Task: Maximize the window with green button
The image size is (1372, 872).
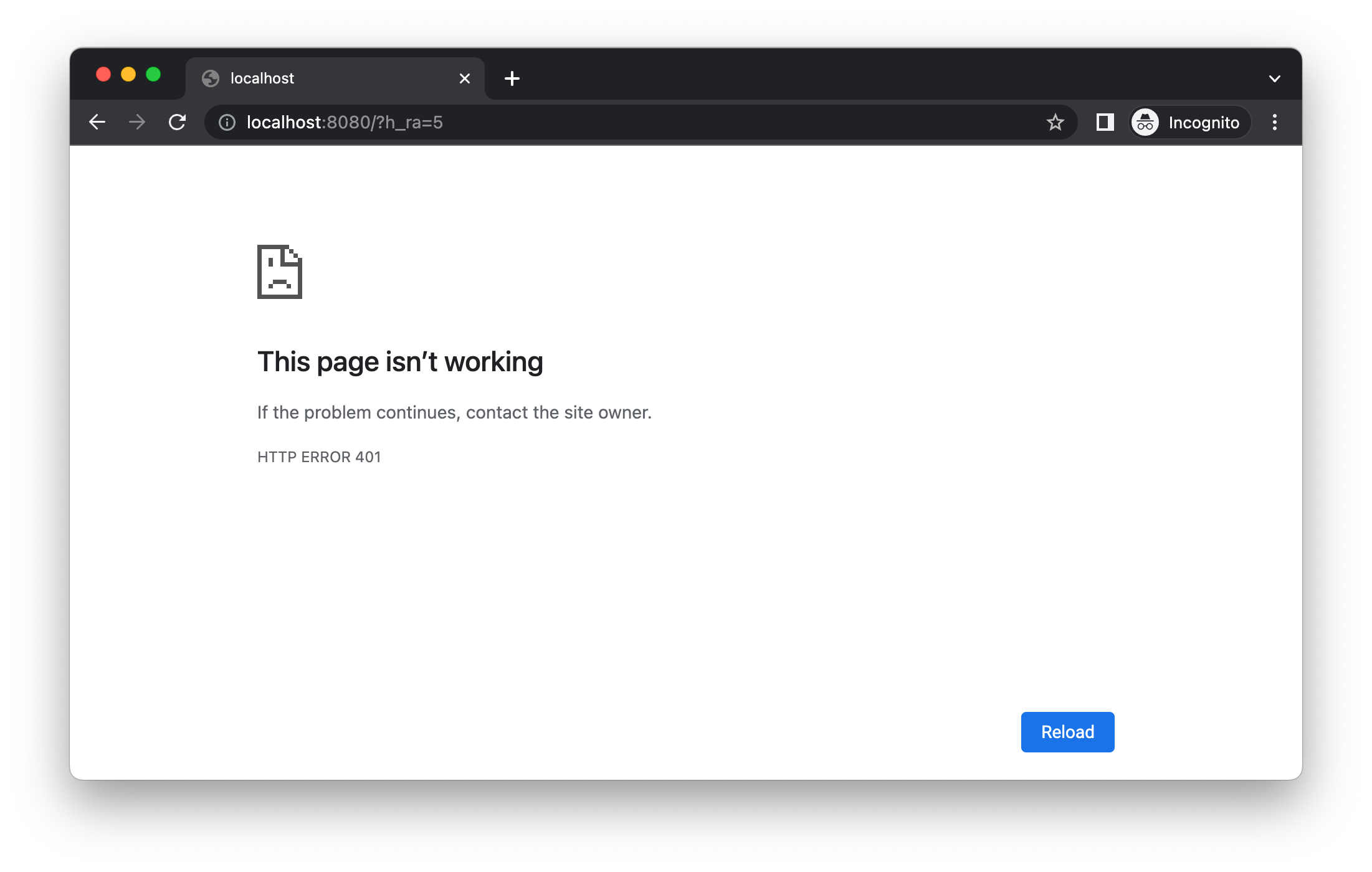Action: (153, 75)
